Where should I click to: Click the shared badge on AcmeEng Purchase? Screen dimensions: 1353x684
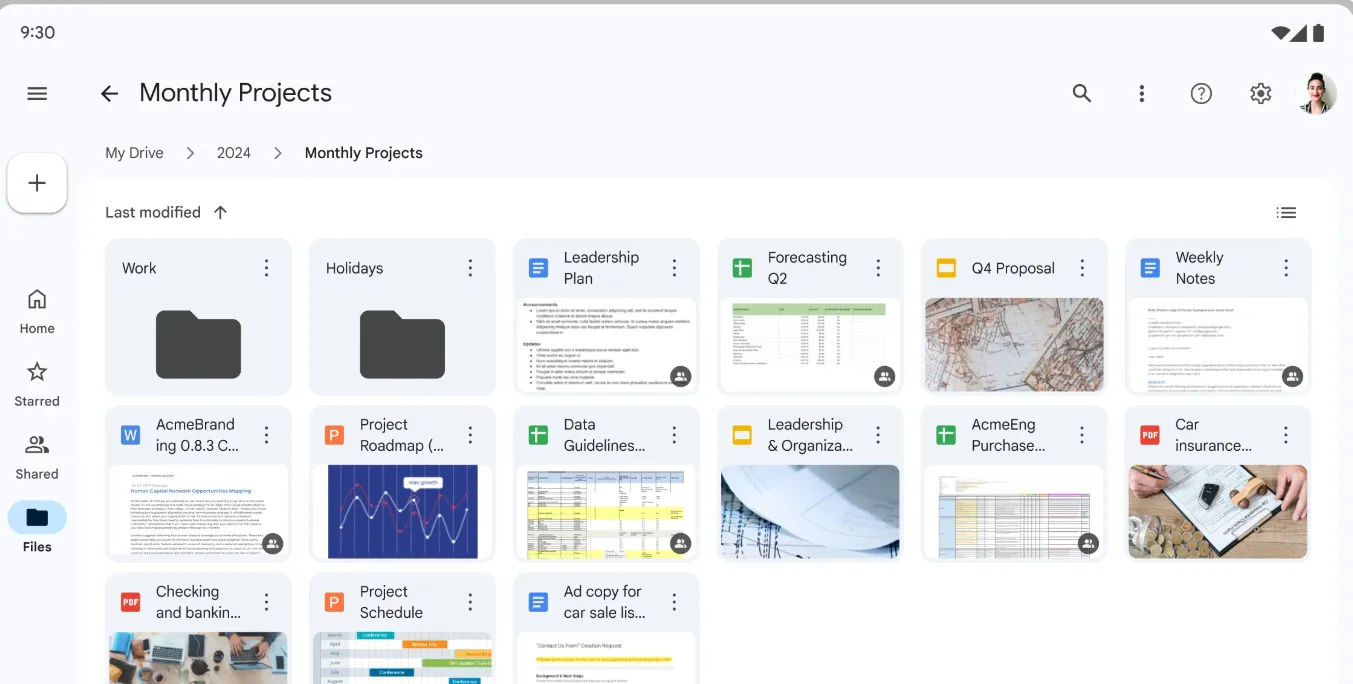tap(1089, 544)
